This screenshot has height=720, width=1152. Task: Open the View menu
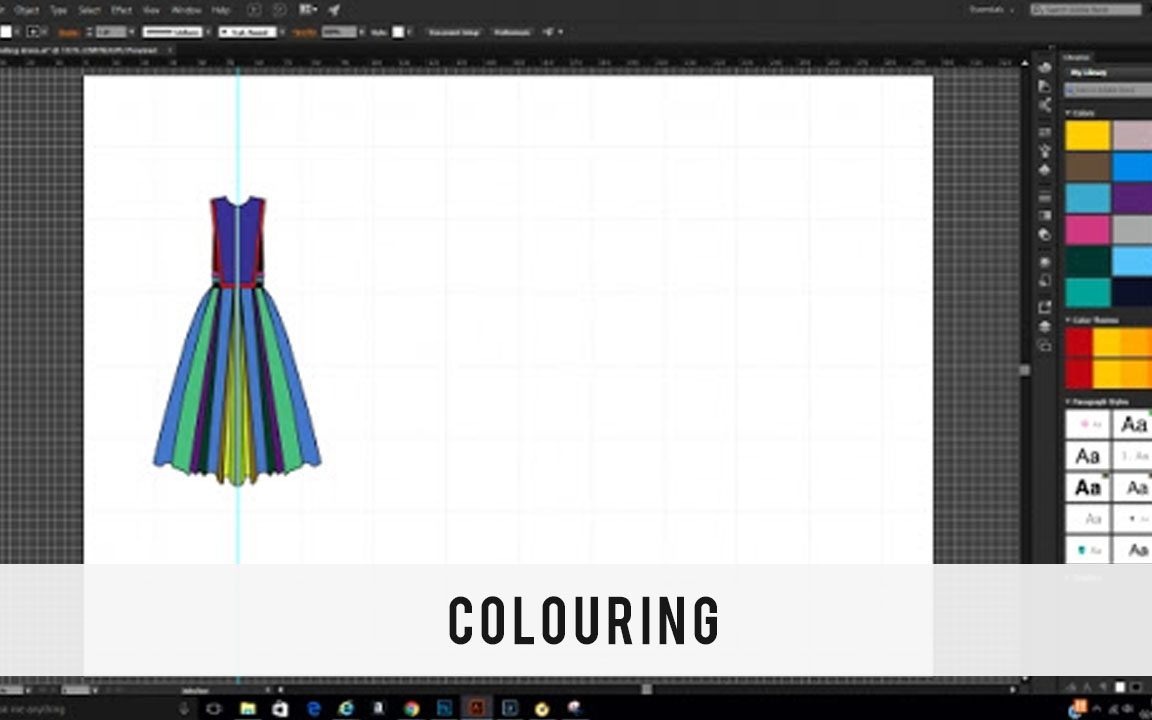(x=151, y=10)
